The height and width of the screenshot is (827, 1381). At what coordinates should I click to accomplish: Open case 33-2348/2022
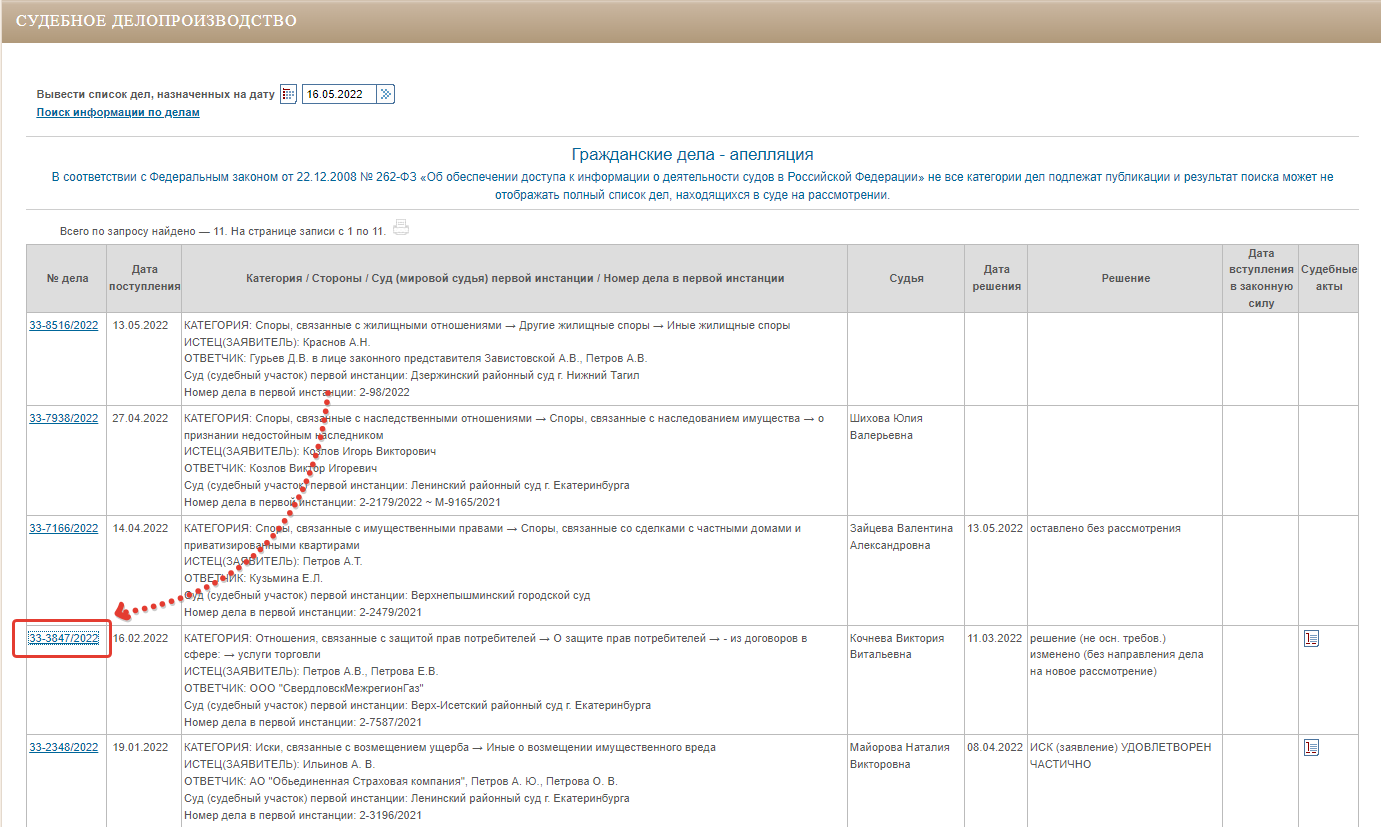[x=64, y=747]
